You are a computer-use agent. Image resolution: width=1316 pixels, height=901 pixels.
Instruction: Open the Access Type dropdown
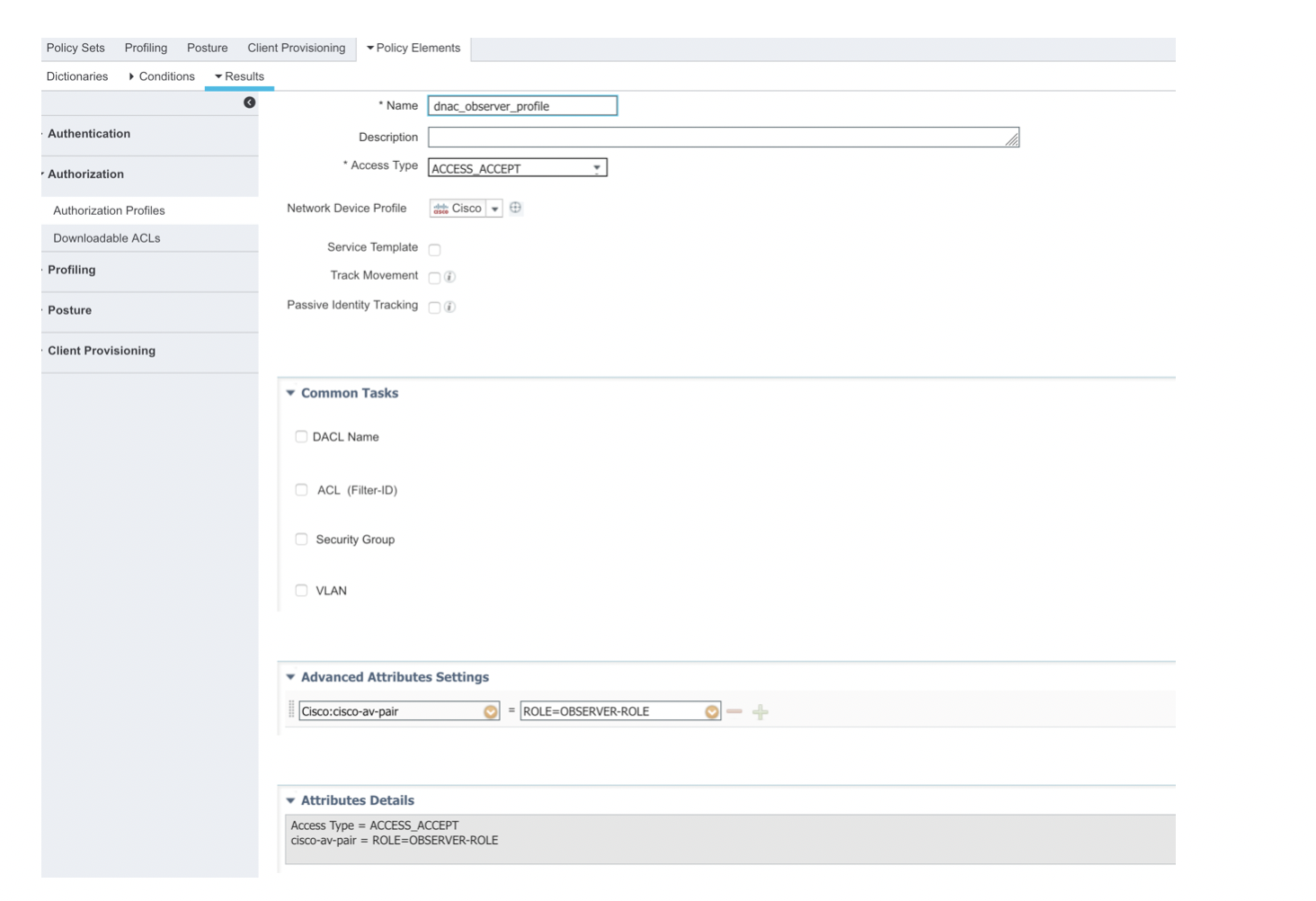coord(596,167)
